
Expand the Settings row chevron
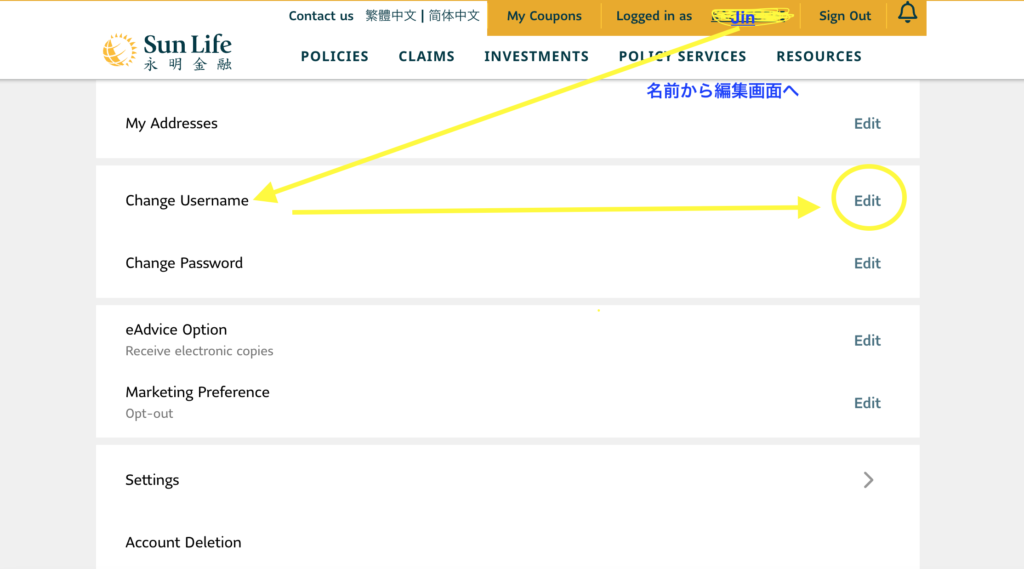click(x=868, y=480)
